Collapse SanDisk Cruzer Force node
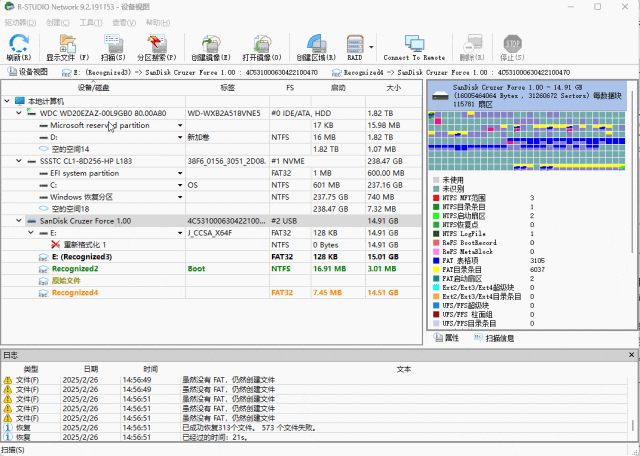This screenshot has width=640, height=456. coord(19,221)
